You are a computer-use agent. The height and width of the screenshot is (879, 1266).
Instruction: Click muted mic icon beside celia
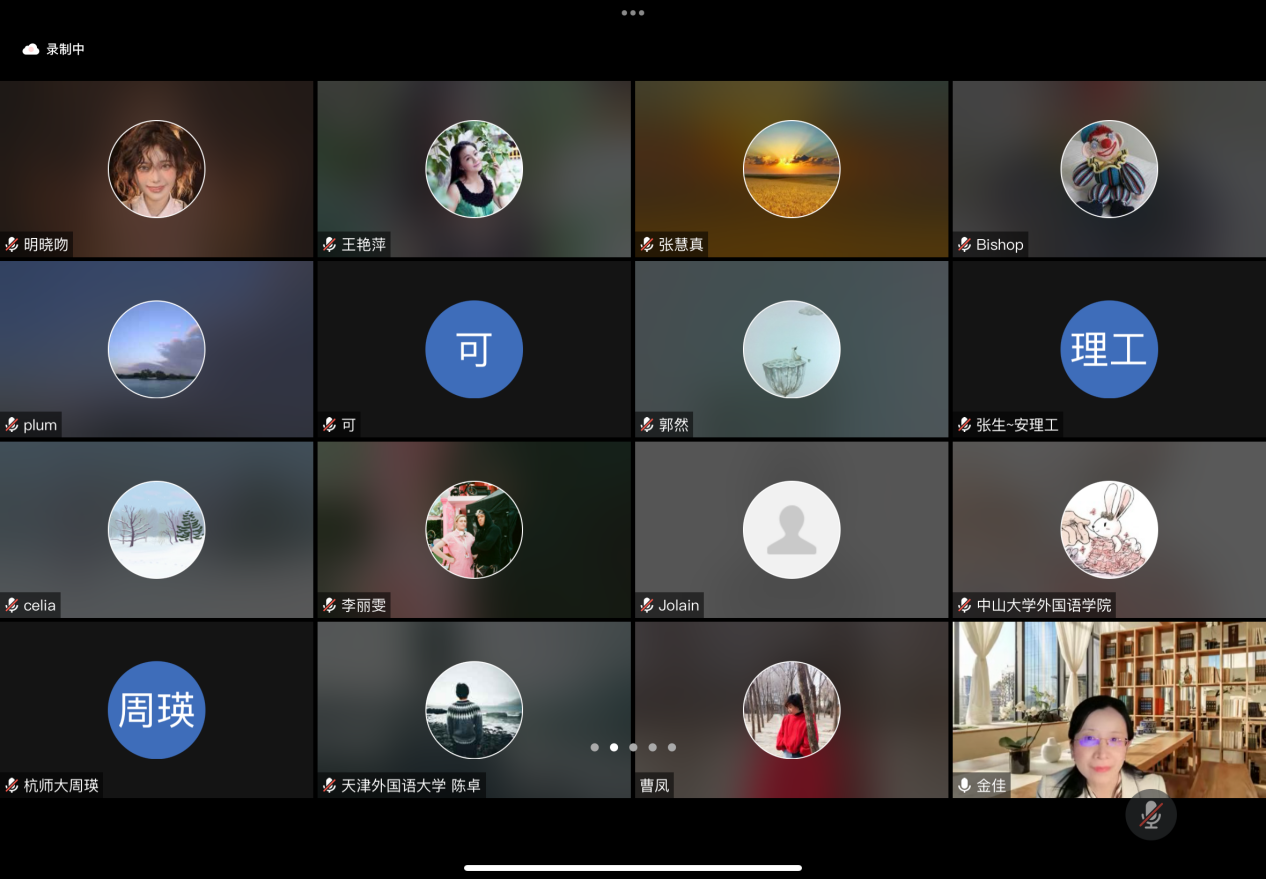coord(12,605)
